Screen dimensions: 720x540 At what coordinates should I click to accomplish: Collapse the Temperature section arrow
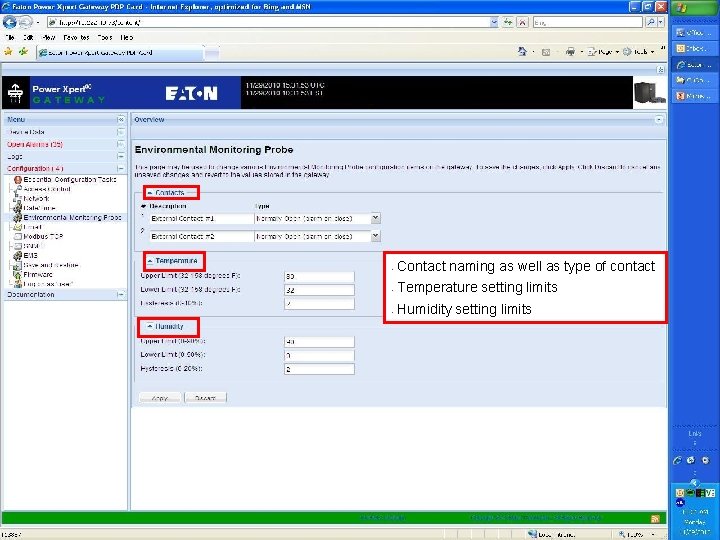click(150, 261)
